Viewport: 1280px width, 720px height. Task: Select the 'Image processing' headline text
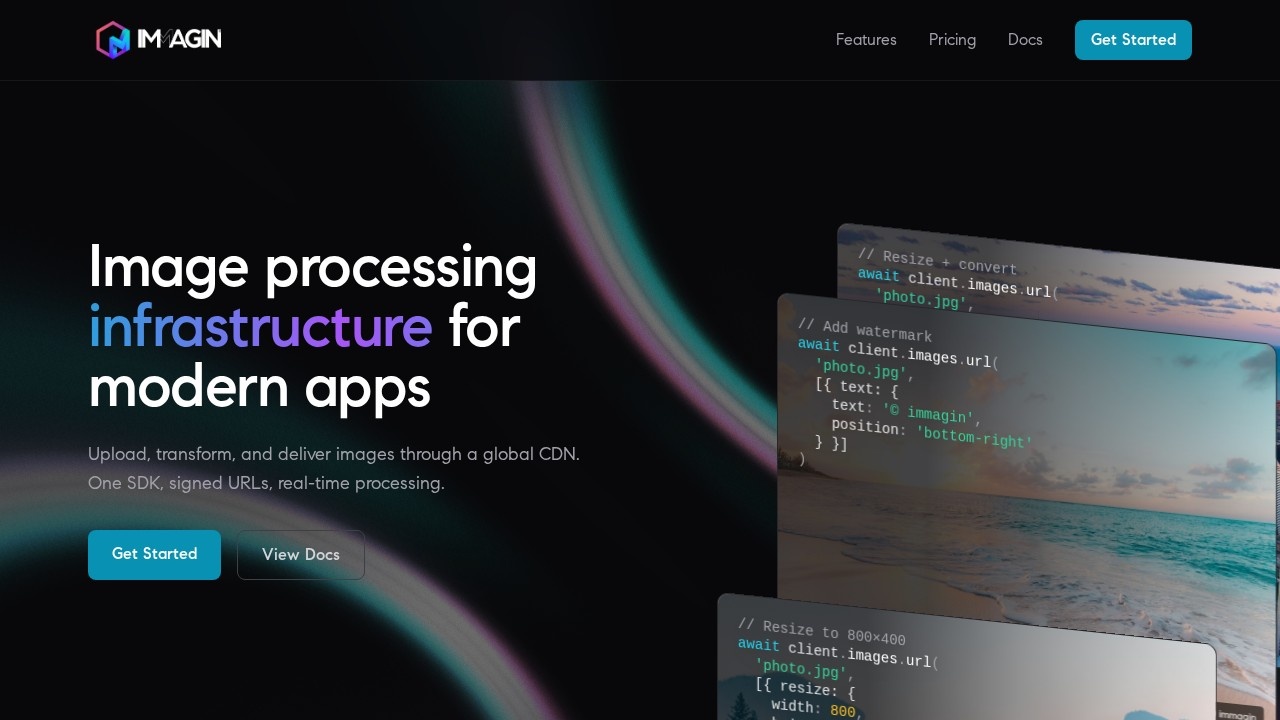tap(313, 267)
